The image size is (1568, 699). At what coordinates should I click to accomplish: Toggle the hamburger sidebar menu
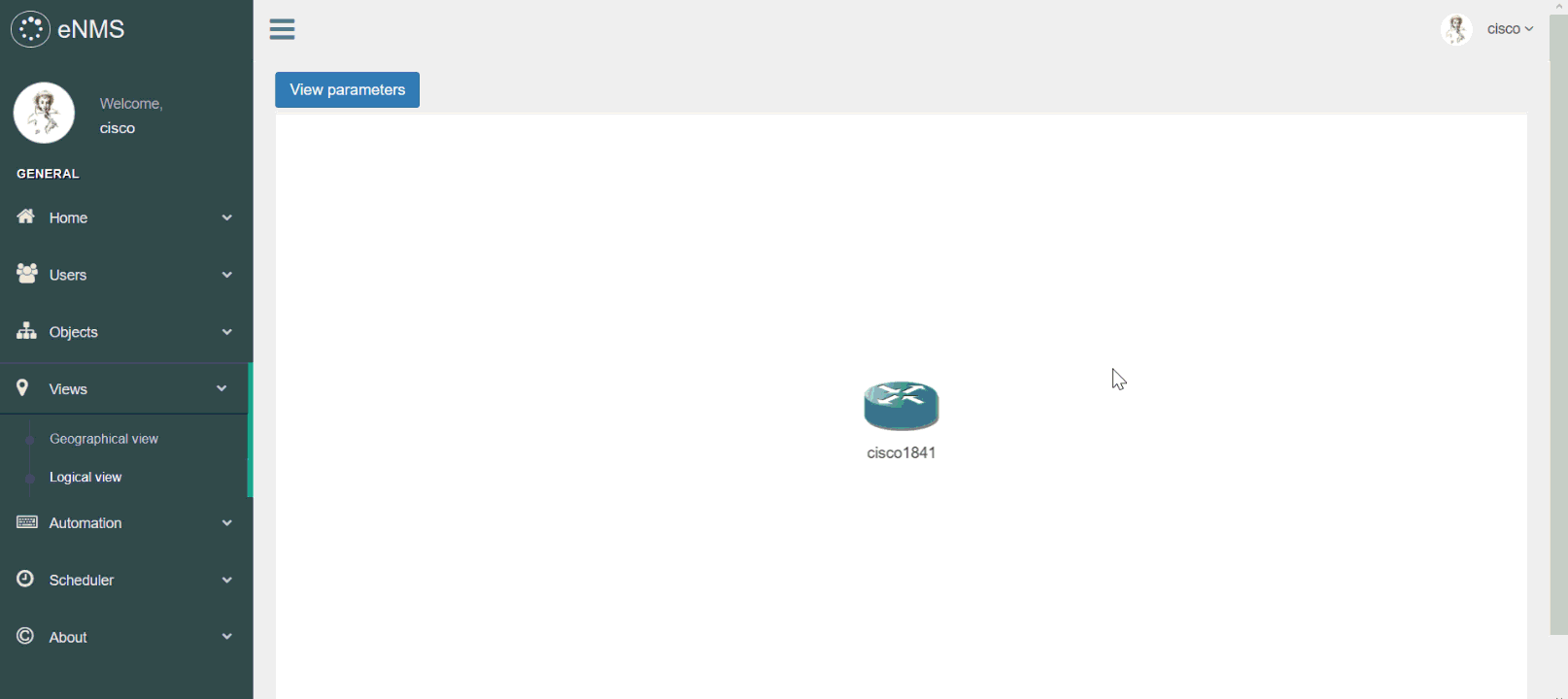[x=283, y=29]
